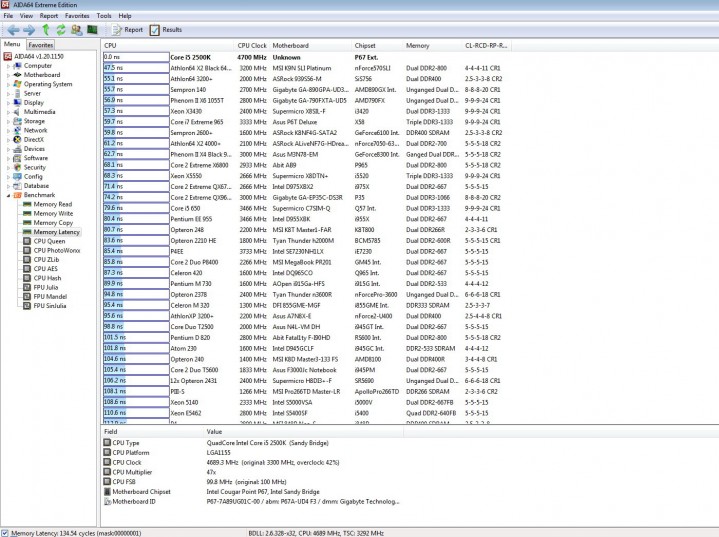Viewport: 719px width, 537px height.
Task: Select the Memory Read benchmark icon
Action: (x=27, y=204)
